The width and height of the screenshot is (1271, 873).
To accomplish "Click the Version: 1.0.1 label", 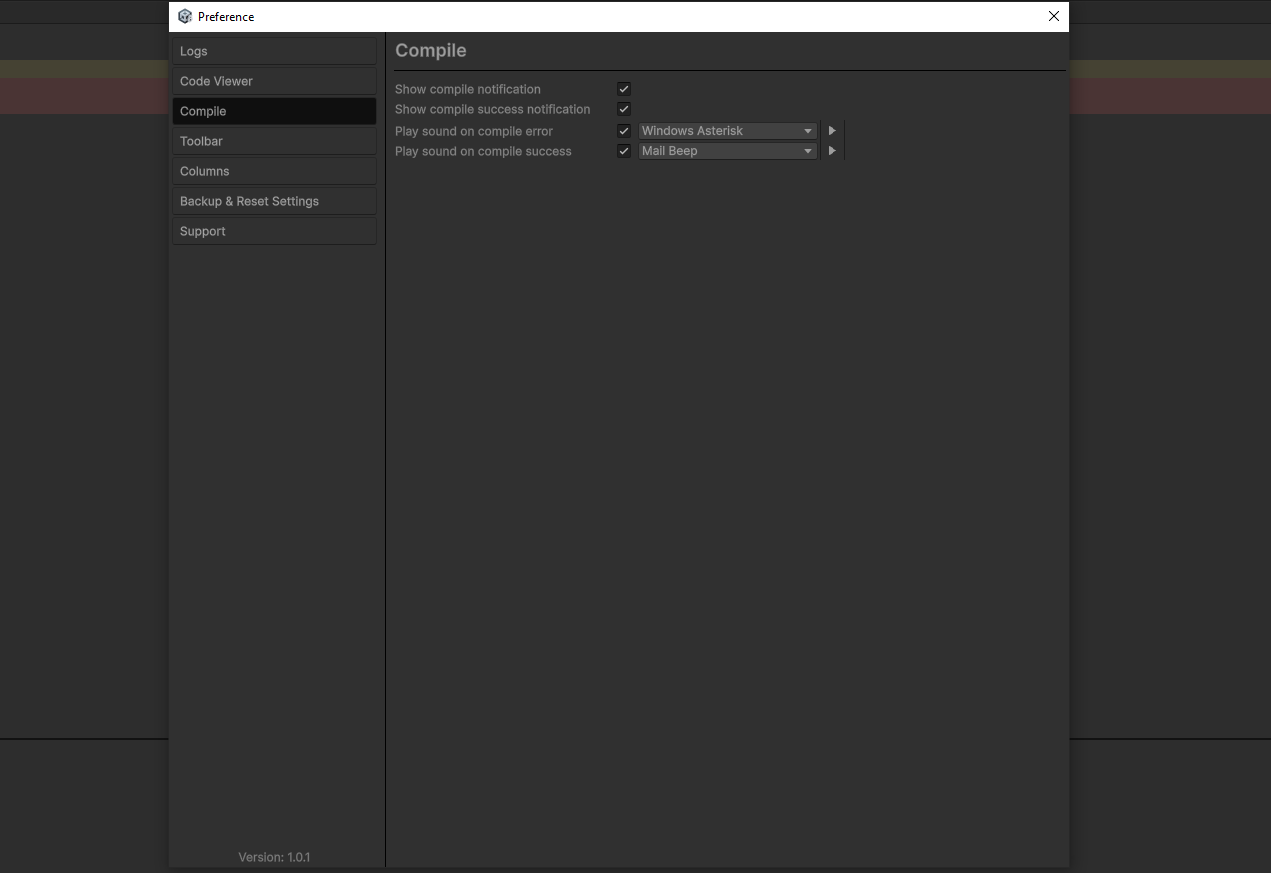I will pyautogui.click(x=274, y=857).
